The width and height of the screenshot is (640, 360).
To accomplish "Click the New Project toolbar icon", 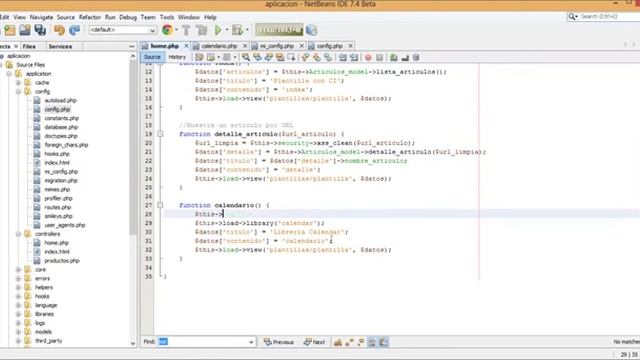I will click(10, 30).
